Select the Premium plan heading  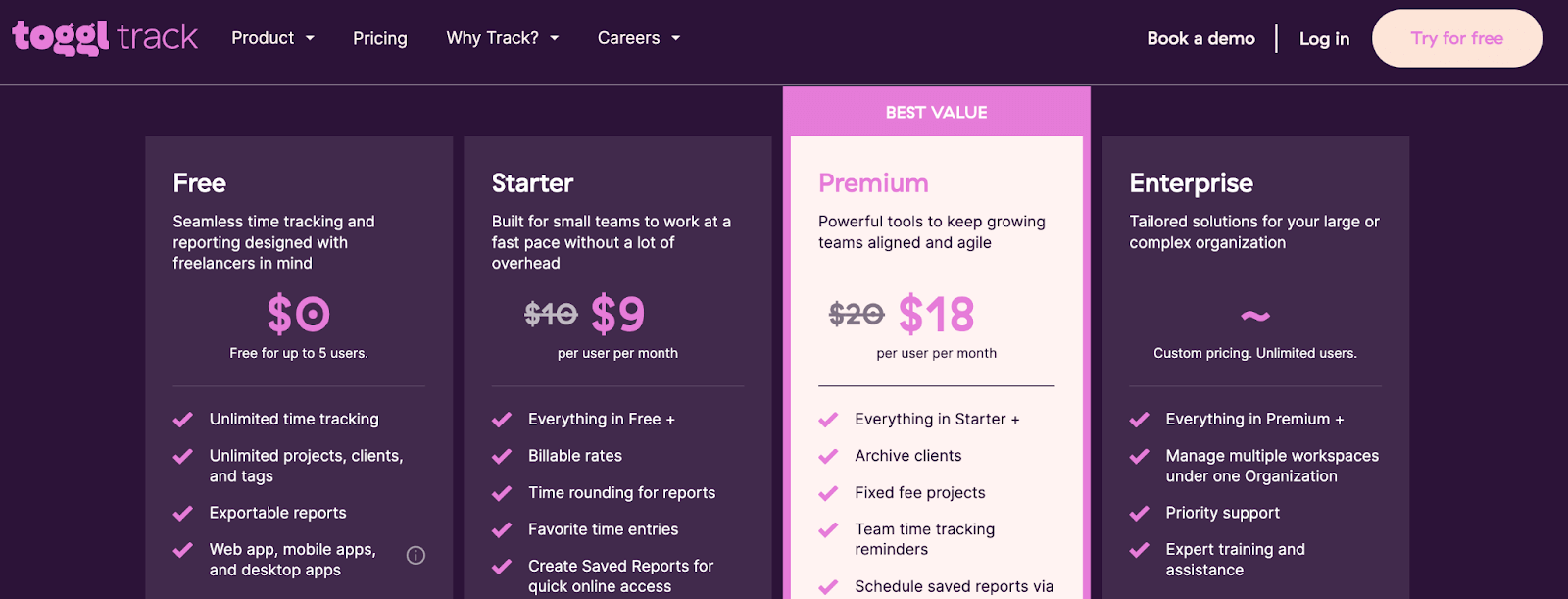873,183
